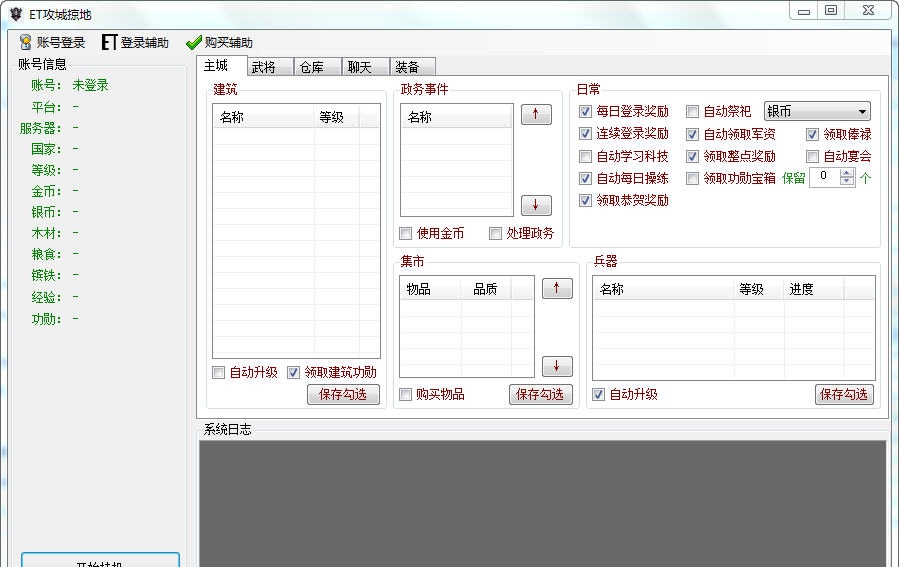Click 保存勾选 button in 建筑 panel
899x567 pixels.
tap(343, 394)
